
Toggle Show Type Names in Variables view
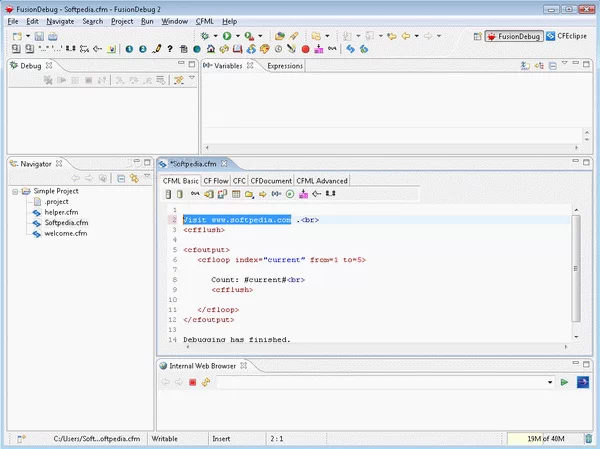[x=525, y=65]
